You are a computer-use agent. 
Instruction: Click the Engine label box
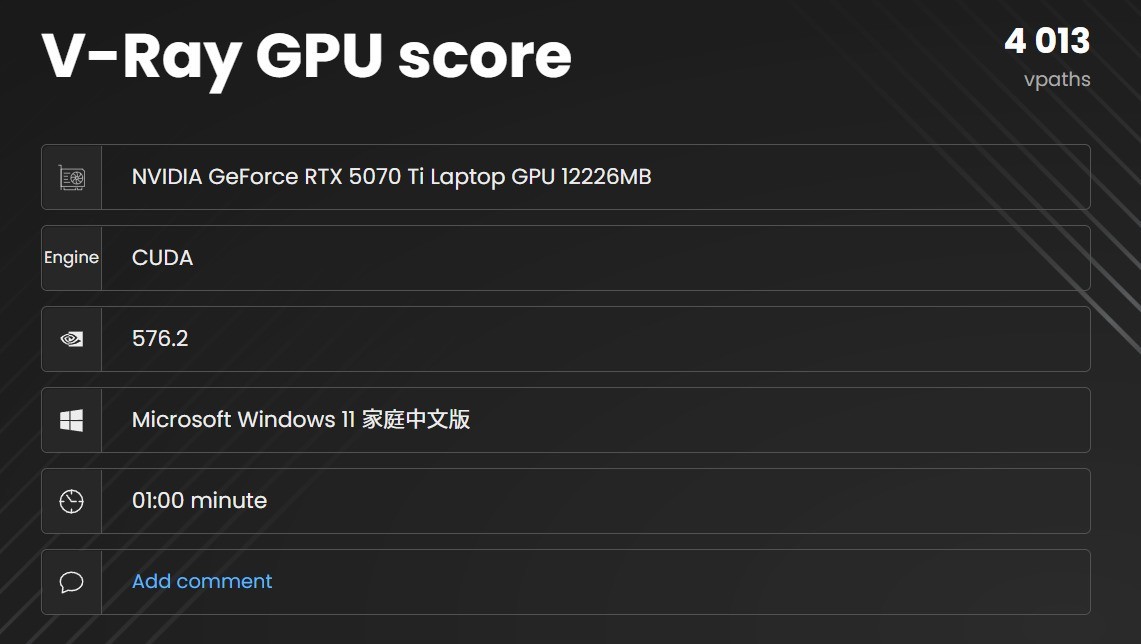[71, 258]
